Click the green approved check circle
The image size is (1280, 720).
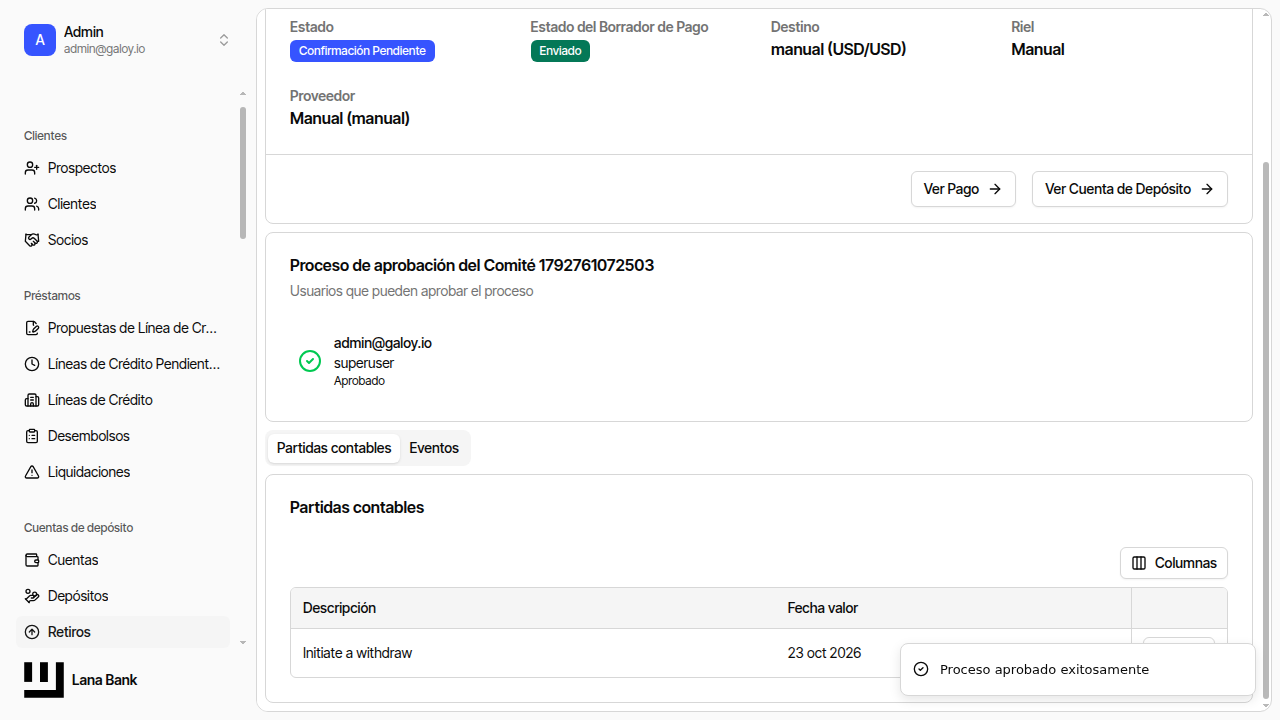point(310,361)
